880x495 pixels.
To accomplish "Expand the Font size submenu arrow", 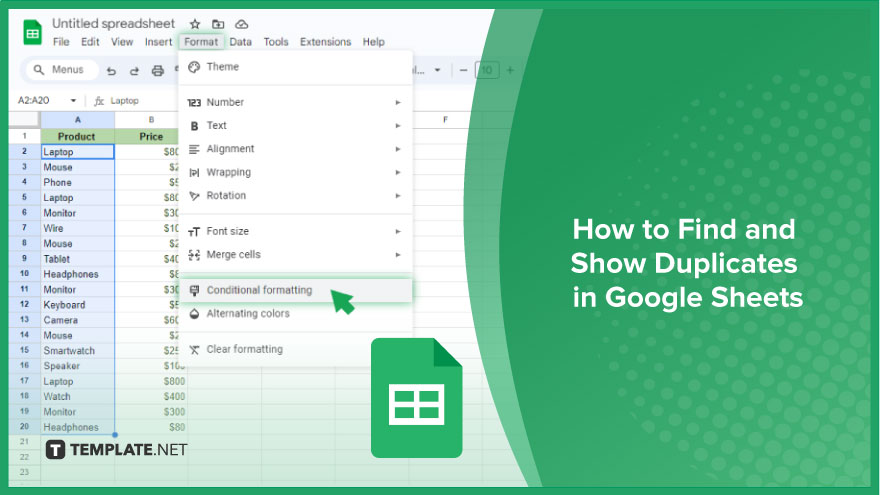I will pos(397,231).
